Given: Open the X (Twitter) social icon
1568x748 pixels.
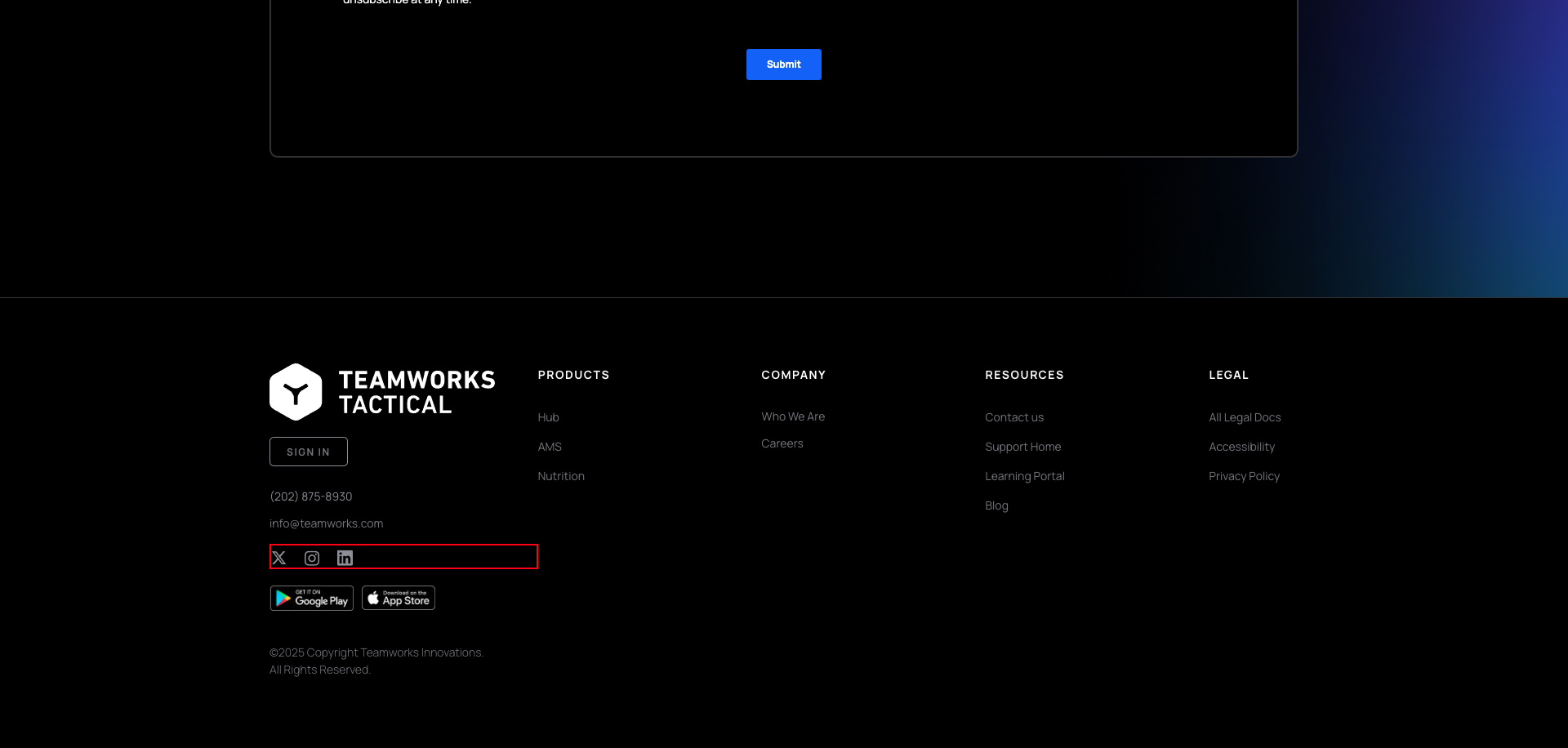Looking at the screenshot, I should (279, 558).
